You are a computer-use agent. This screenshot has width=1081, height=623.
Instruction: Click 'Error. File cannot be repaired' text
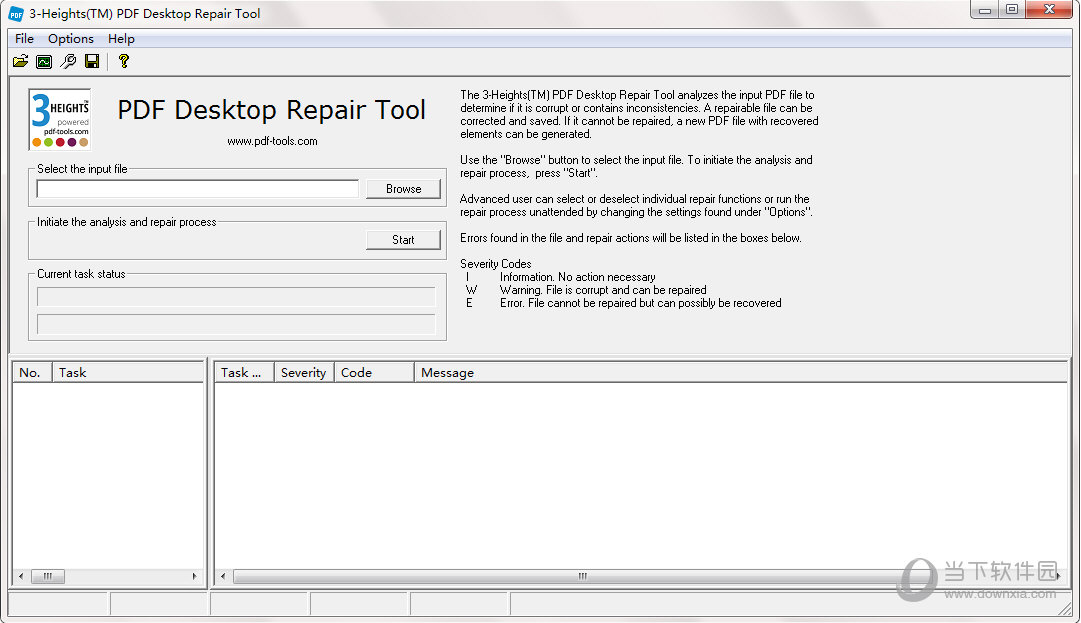point(640,303)
